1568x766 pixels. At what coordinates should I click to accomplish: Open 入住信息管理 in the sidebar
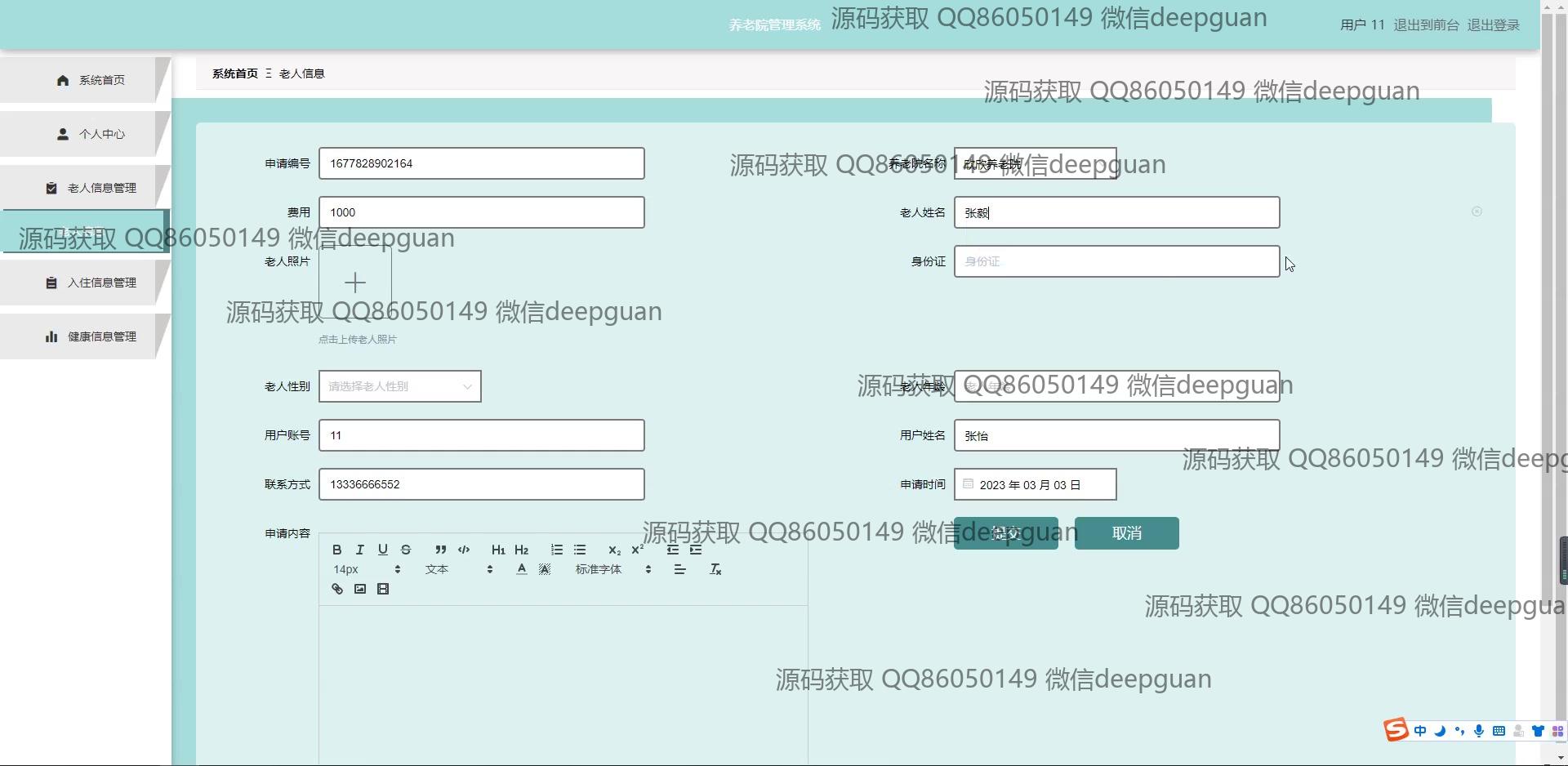coord(91,283)
